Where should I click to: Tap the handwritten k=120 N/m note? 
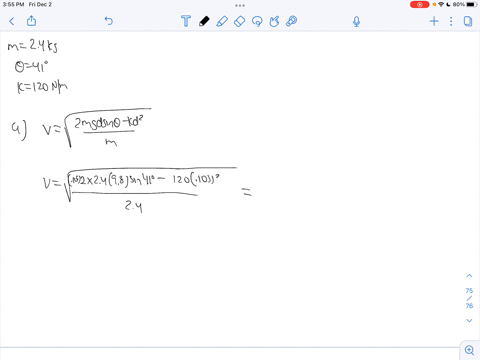coord(42,87)
